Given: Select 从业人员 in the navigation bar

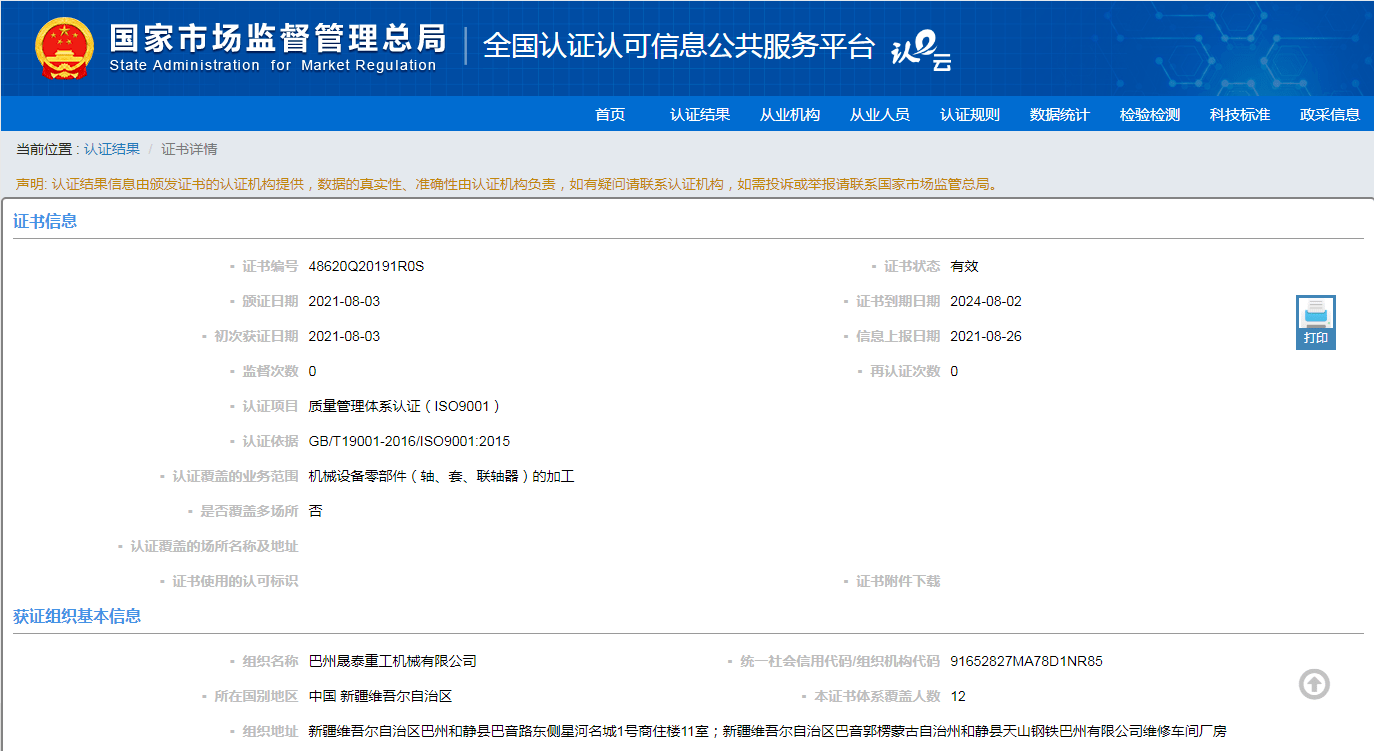Looking at the screenshot, I should pyautogui.click(x=880, y=114).
